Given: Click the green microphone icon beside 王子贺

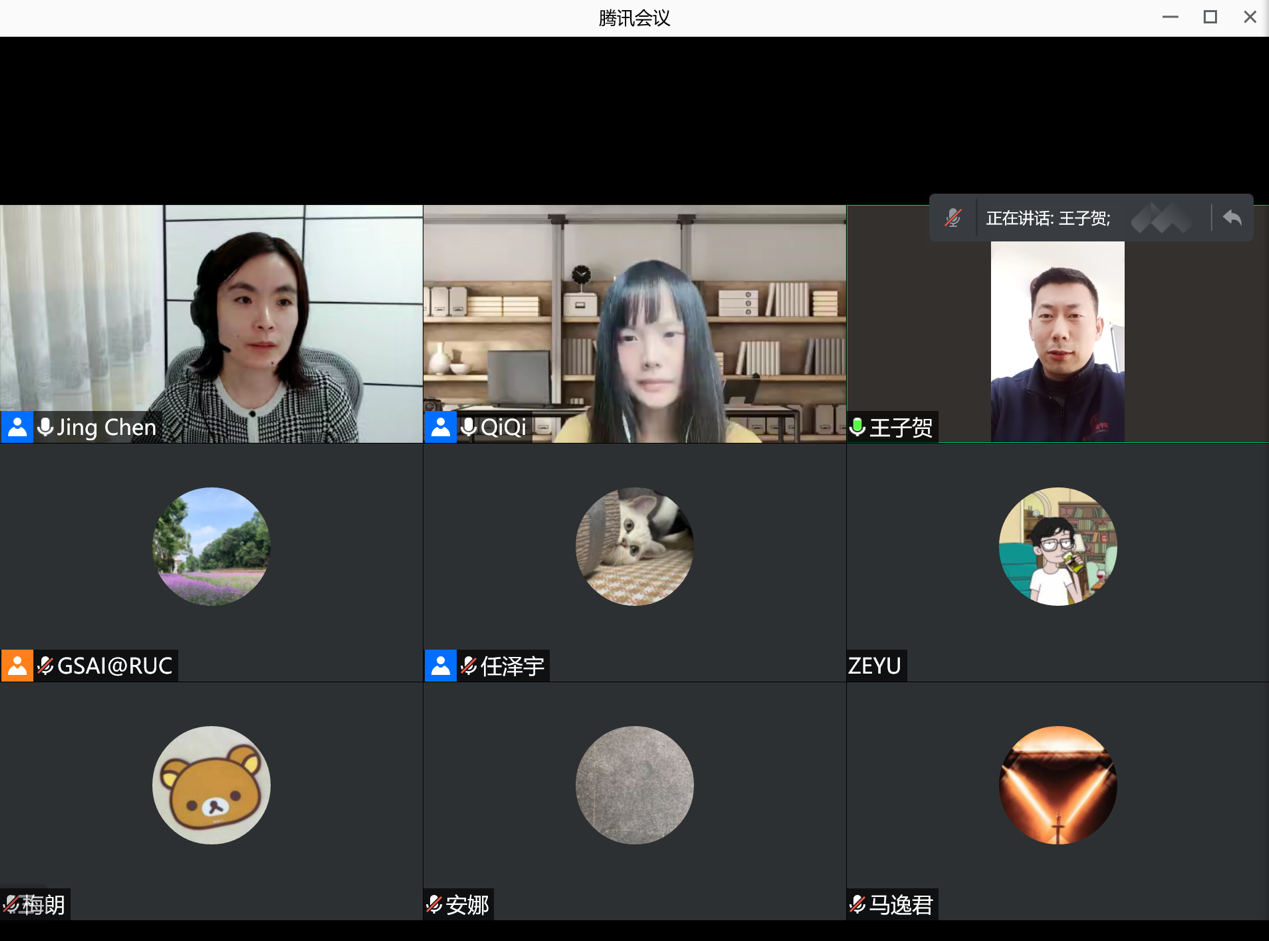Looking at the screenshot, I should click(857, 428).
